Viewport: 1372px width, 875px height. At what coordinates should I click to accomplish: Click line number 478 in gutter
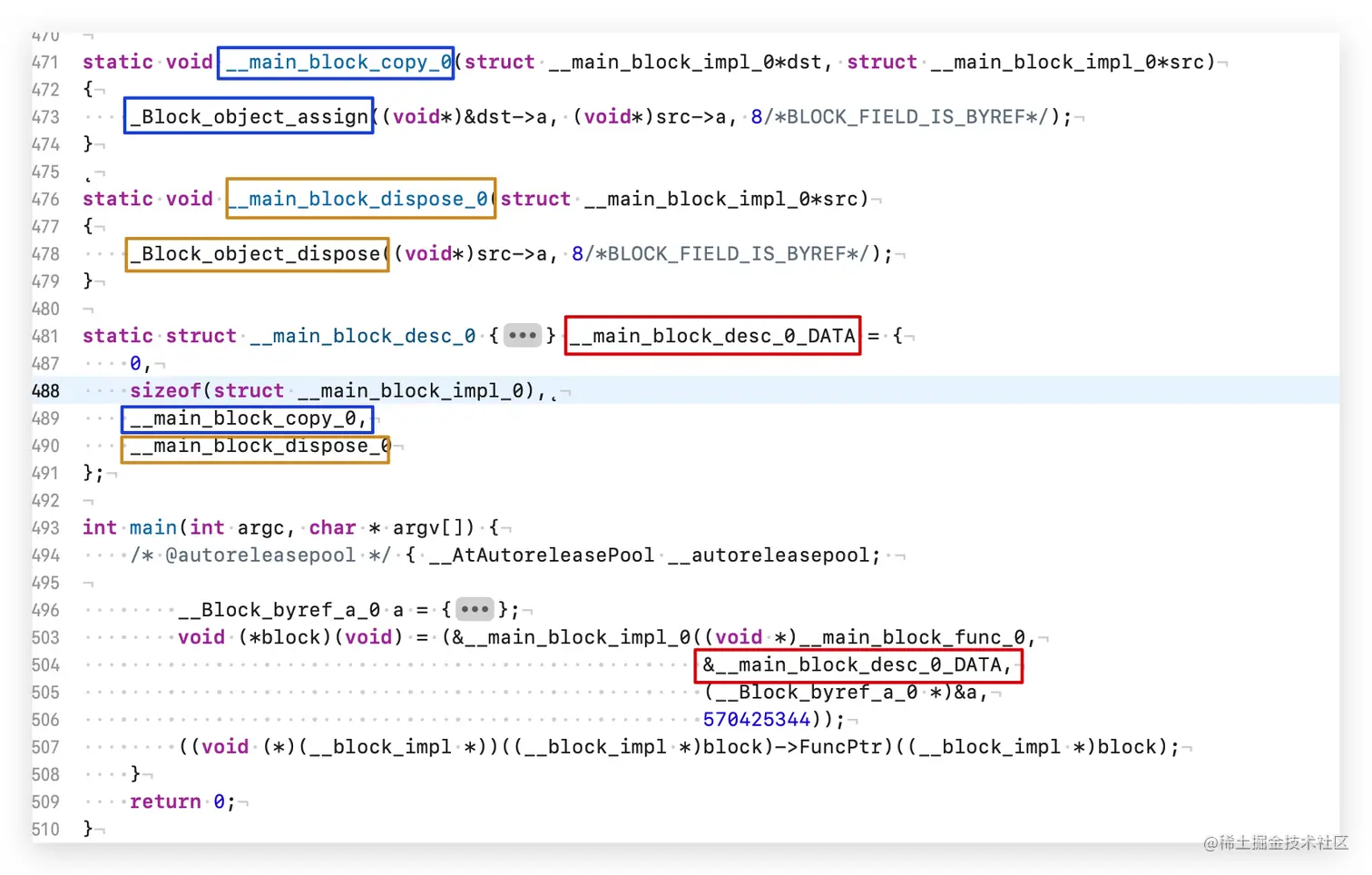click(x=45, y=254)
